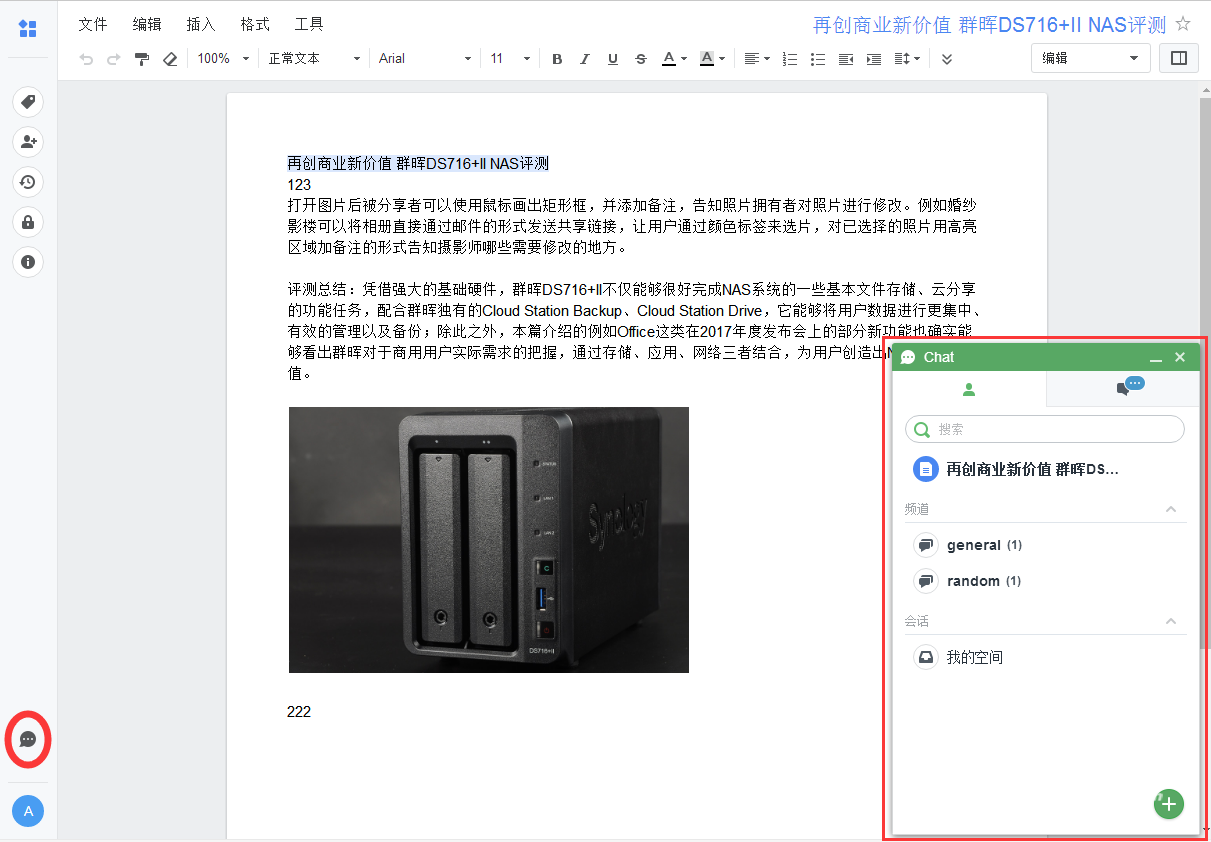Click the lock protection icon in sidebar
The image size is (1211, 842).
tap(28, 222)
